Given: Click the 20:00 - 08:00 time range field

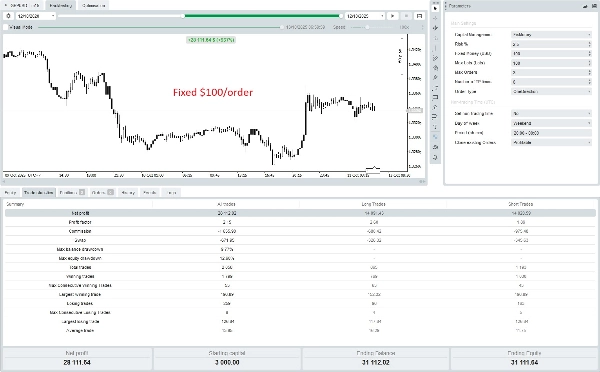Looking at the screenshot, I should point(551,133).
